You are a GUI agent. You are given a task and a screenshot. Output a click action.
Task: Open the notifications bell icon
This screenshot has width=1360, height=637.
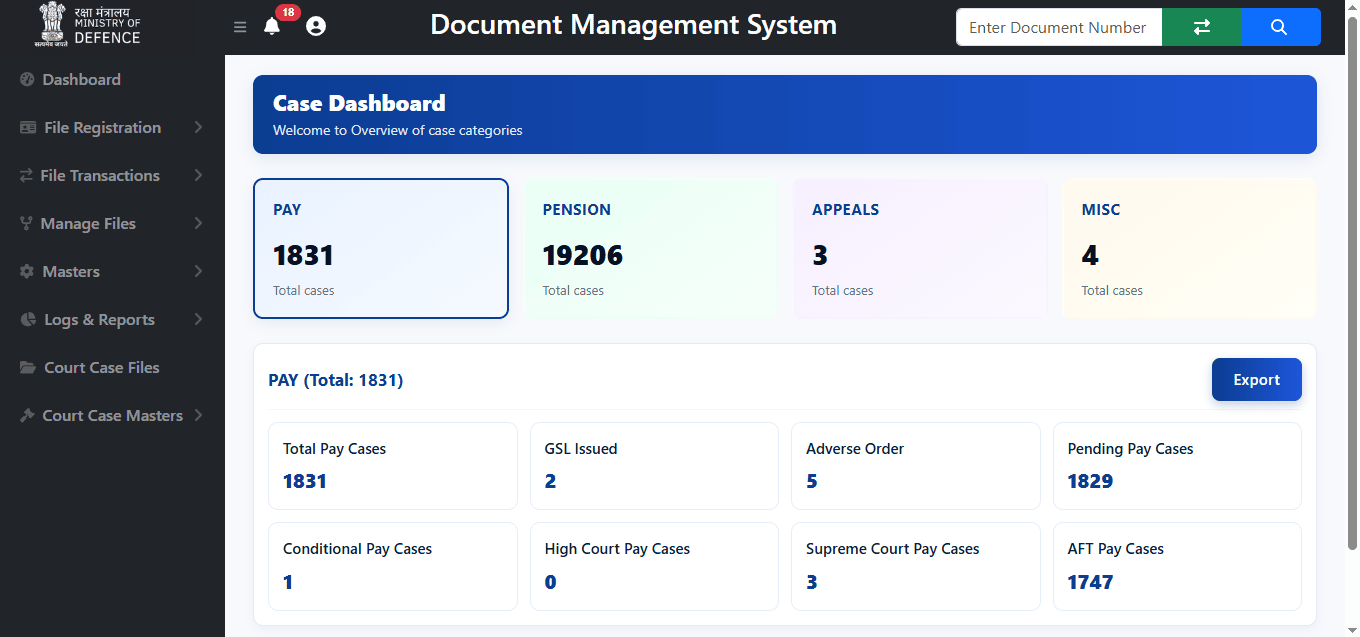tap(272, 27)
